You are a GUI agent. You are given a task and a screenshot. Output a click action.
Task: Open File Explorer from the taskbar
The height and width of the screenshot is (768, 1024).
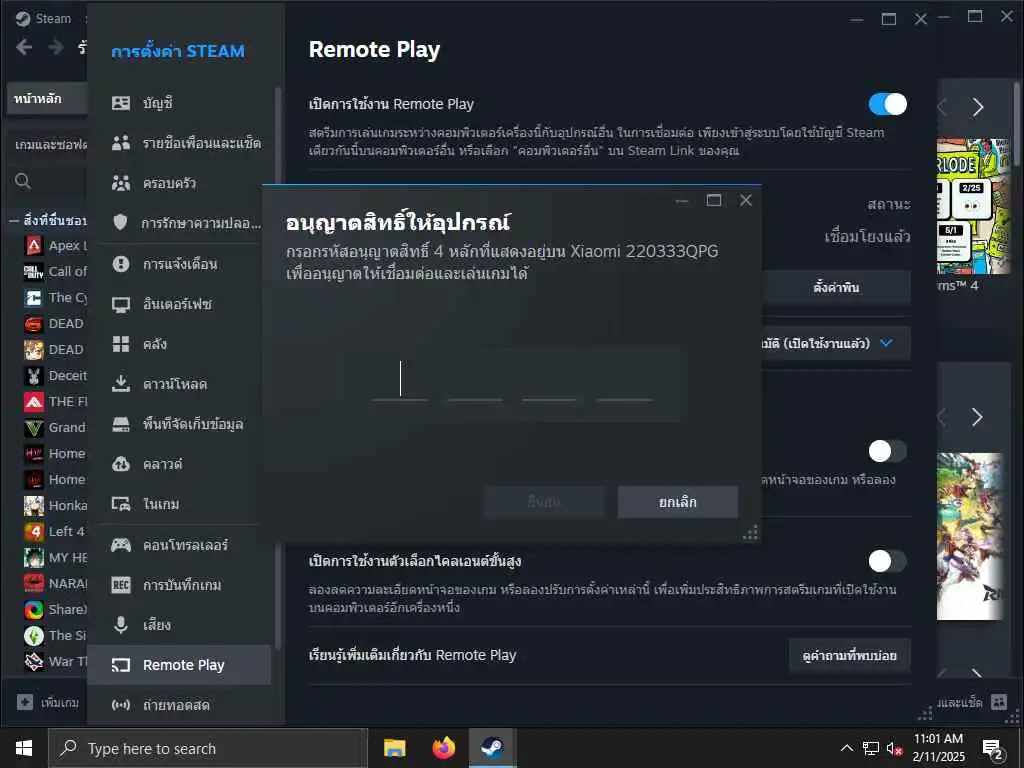pyautogui.click(x=394, y=748)
